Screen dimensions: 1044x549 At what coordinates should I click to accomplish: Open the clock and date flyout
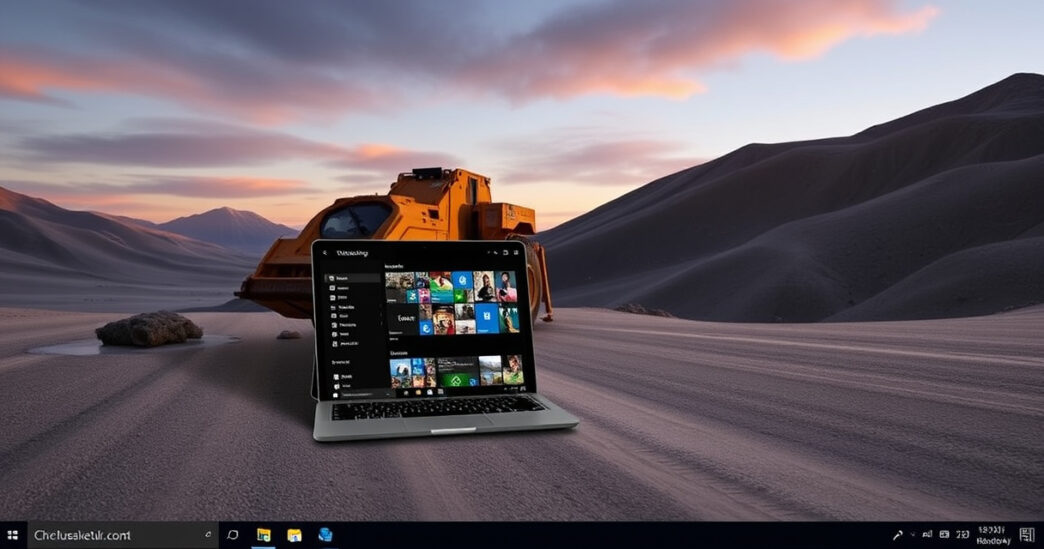pyautogui.click(x=993, y=534)
